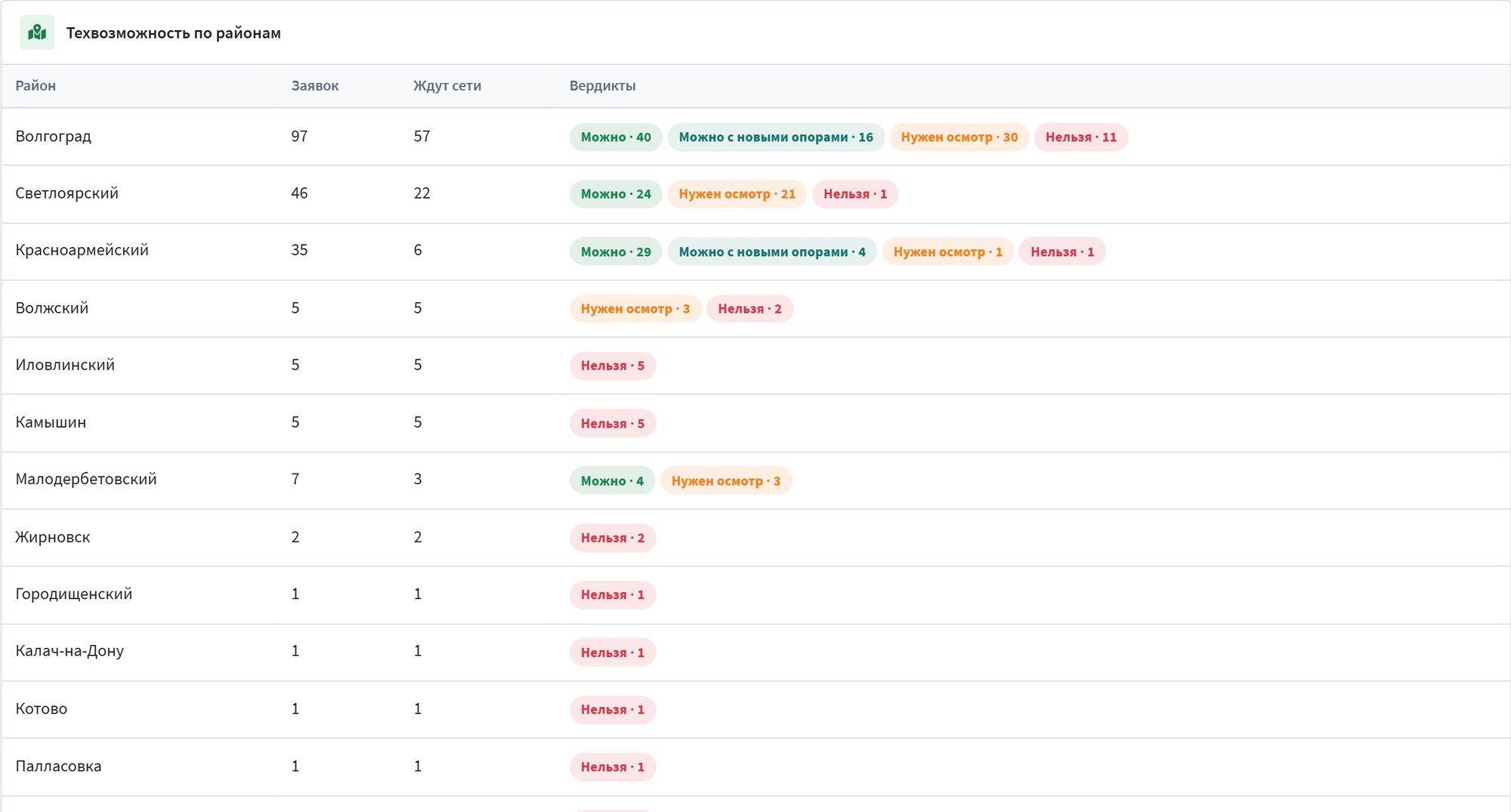Click the map icon beside Техвозможность по районам

tap(37, 32)
